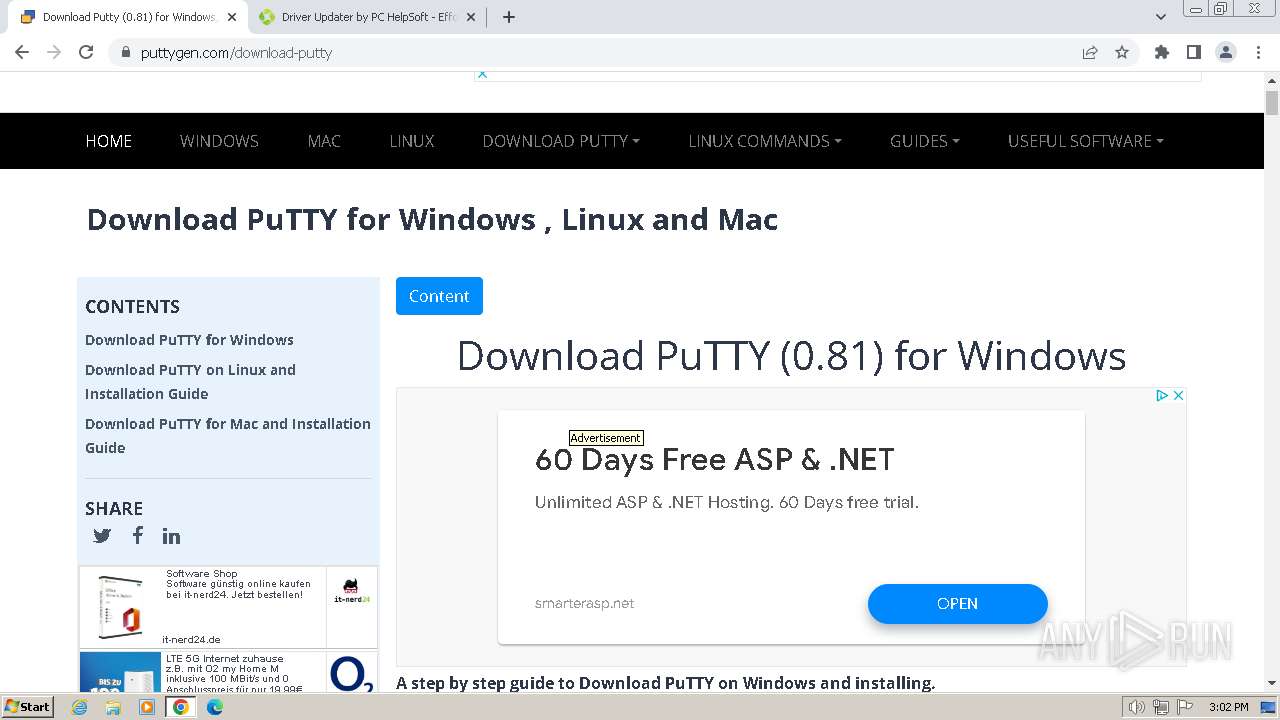Click the AdChoices triangle icon
The height and width of the screenshot is (720, 1280).
point(1162,395)
